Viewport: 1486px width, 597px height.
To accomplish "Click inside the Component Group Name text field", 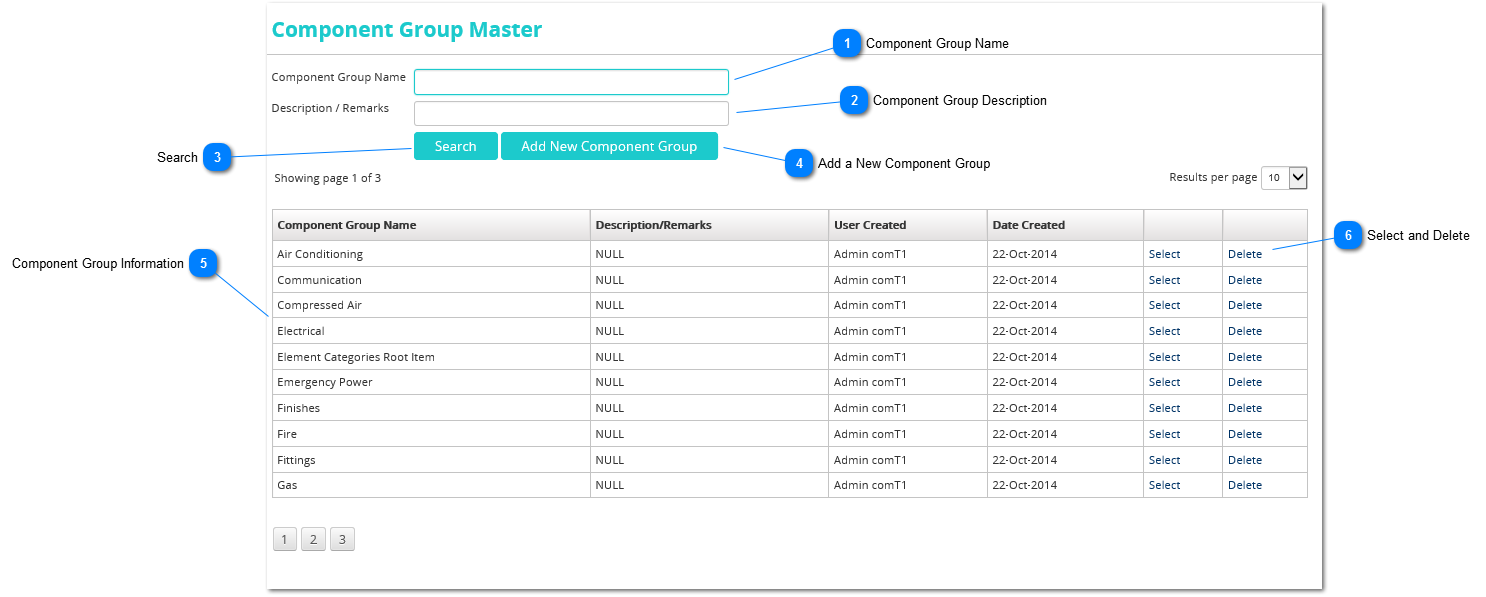I will [x=571, y=81].
